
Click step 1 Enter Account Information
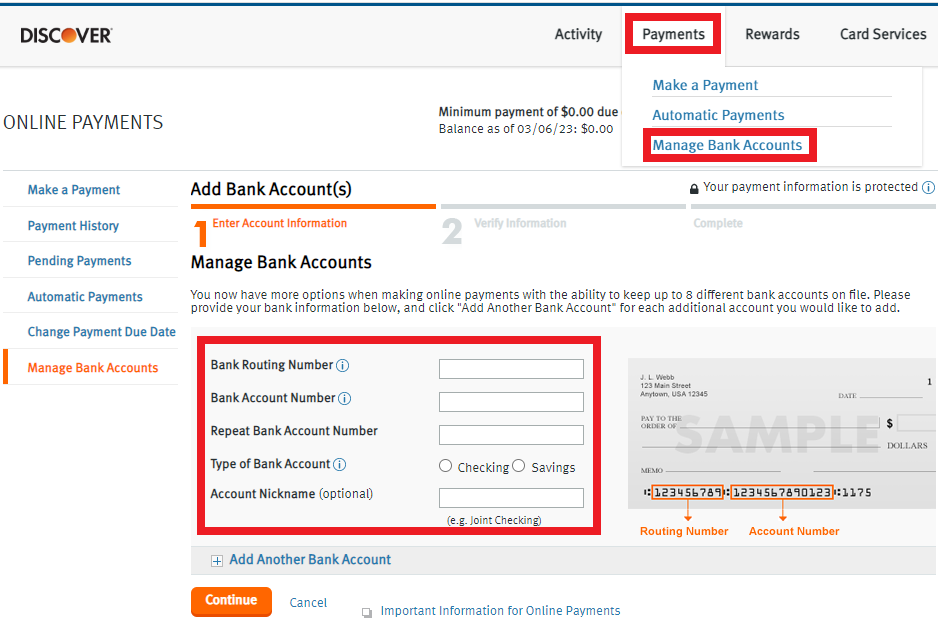point(279,223)
